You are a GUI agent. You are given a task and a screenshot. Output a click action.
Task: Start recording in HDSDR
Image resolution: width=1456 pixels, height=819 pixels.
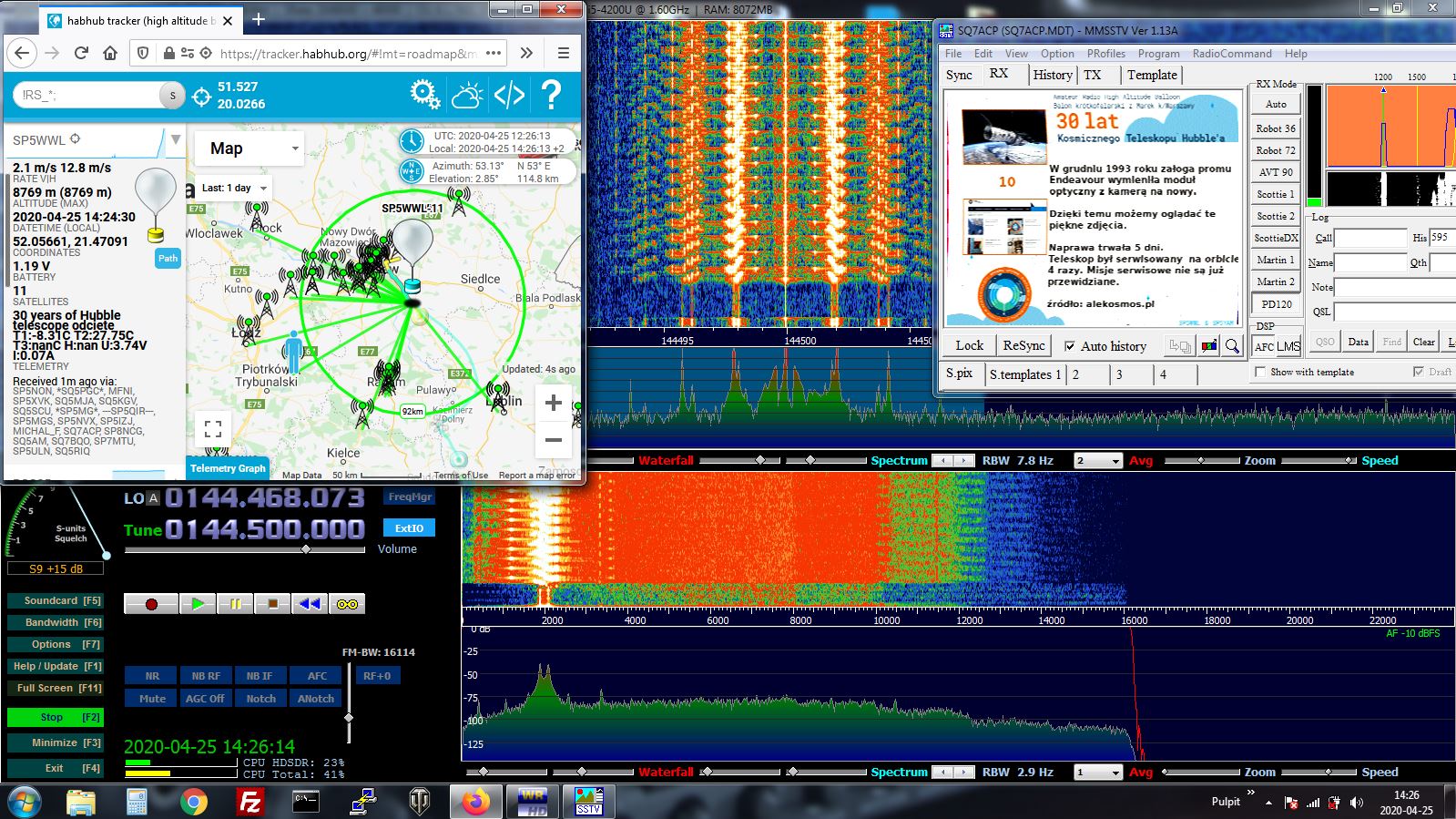[x=151, y=603]
